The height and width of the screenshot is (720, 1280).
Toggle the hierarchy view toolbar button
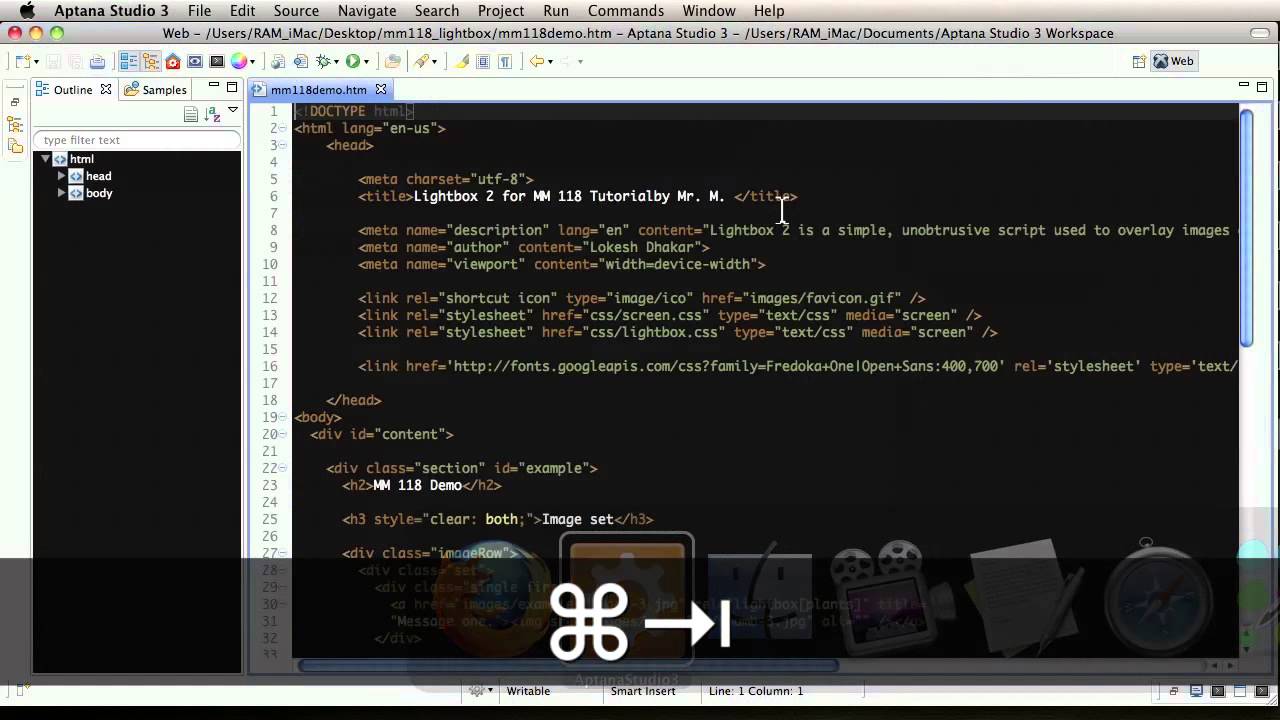(151, 61)
